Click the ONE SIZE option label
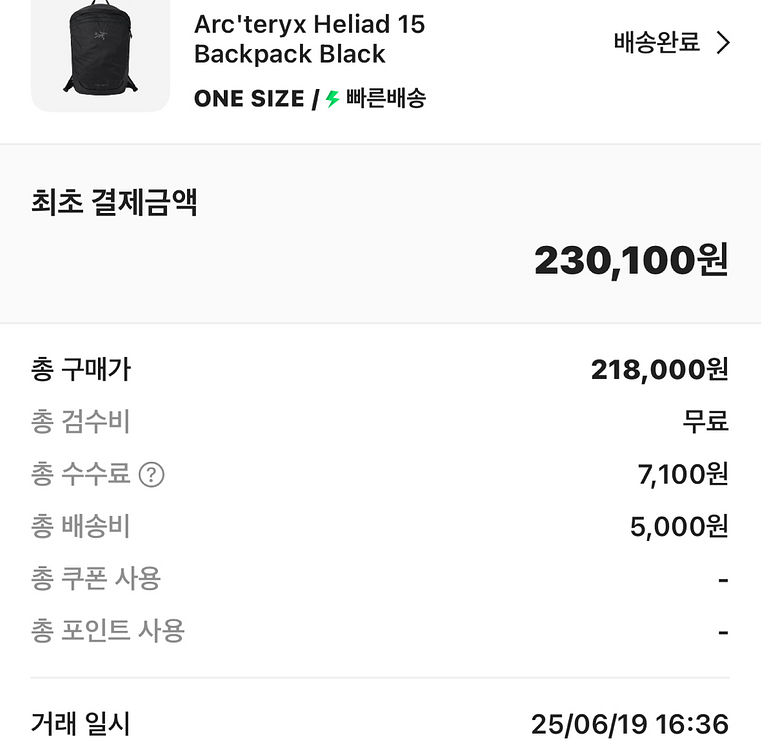 [249, 99]
